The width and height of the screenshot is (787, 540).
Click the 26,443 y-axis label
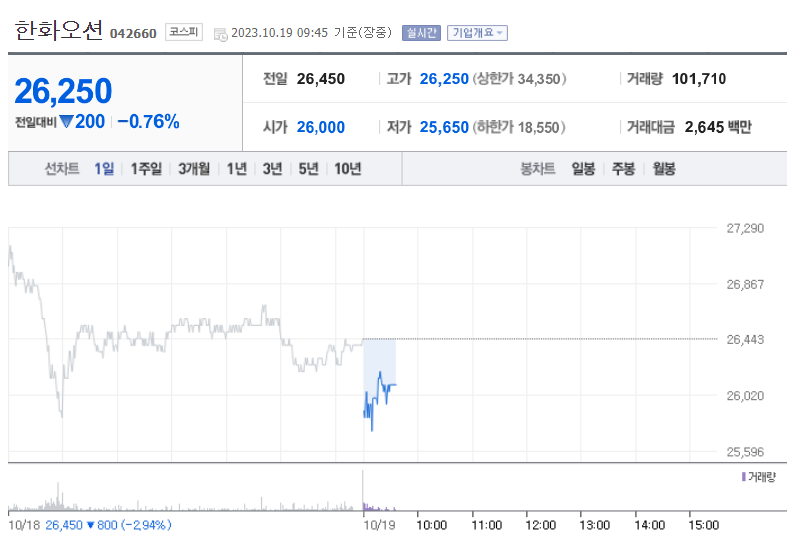tap(745, 340)
